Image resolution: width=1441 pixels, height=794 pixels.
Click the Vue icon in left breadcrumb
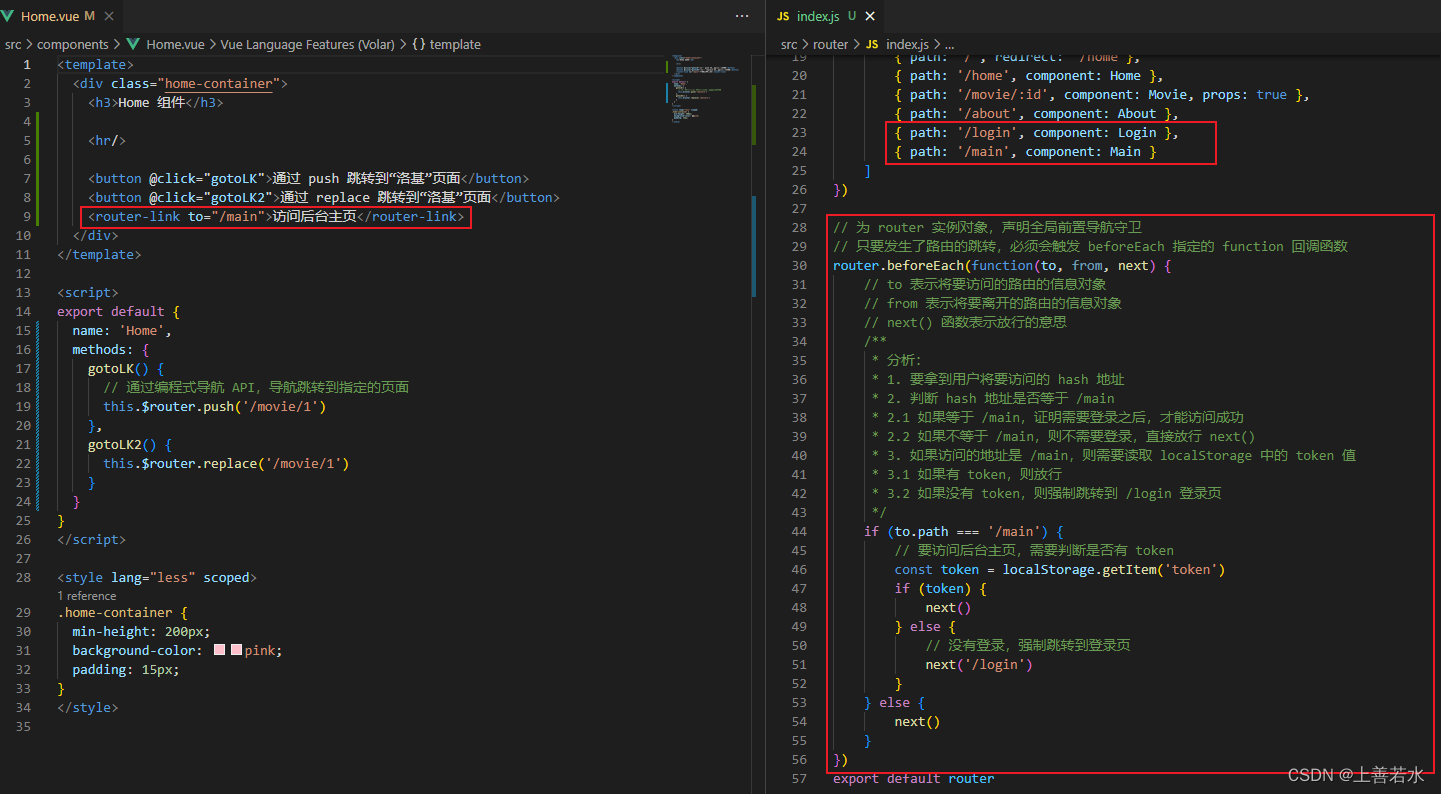coord(133,44)
